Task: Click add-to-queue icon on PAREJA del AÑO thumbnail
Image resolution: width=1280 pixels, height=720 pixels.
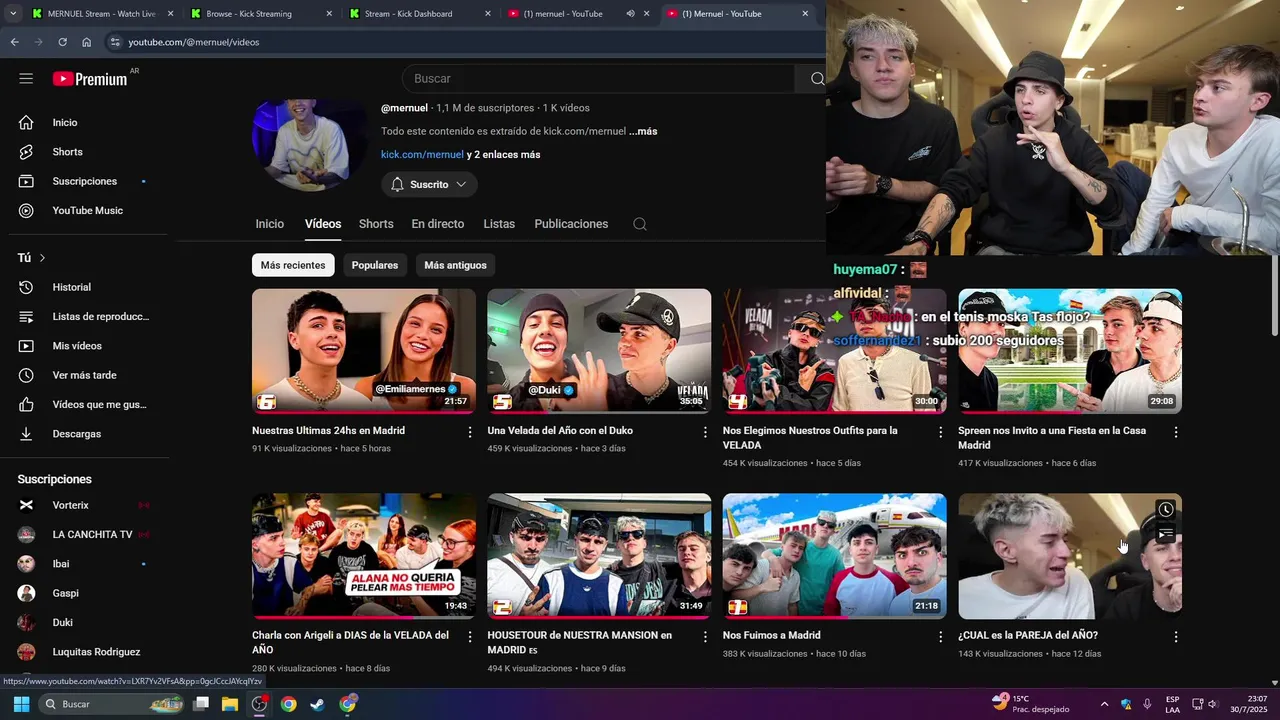Action: coord(1166,534)
